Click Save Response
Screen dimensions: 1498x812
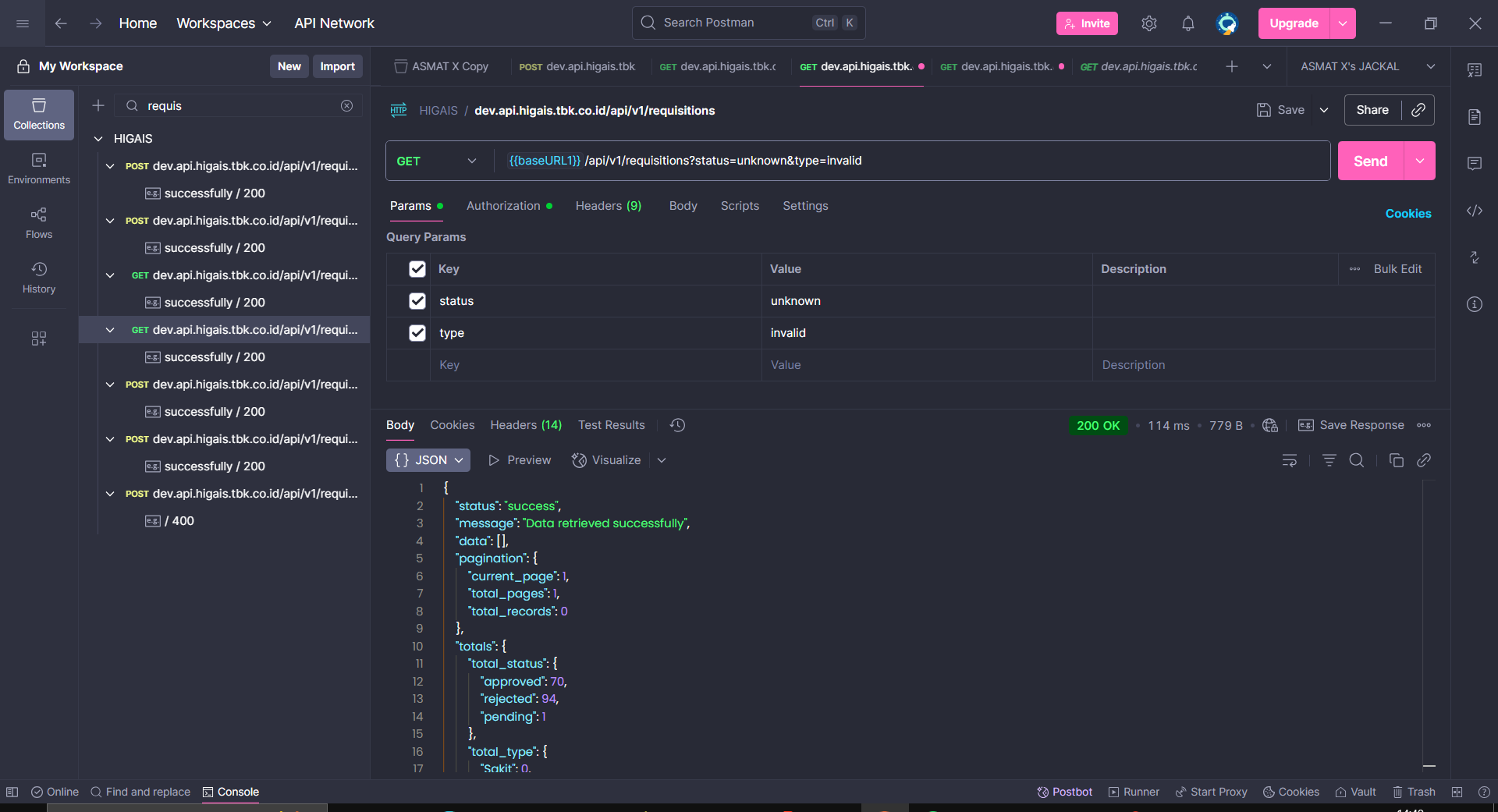tap(1351, 425)
